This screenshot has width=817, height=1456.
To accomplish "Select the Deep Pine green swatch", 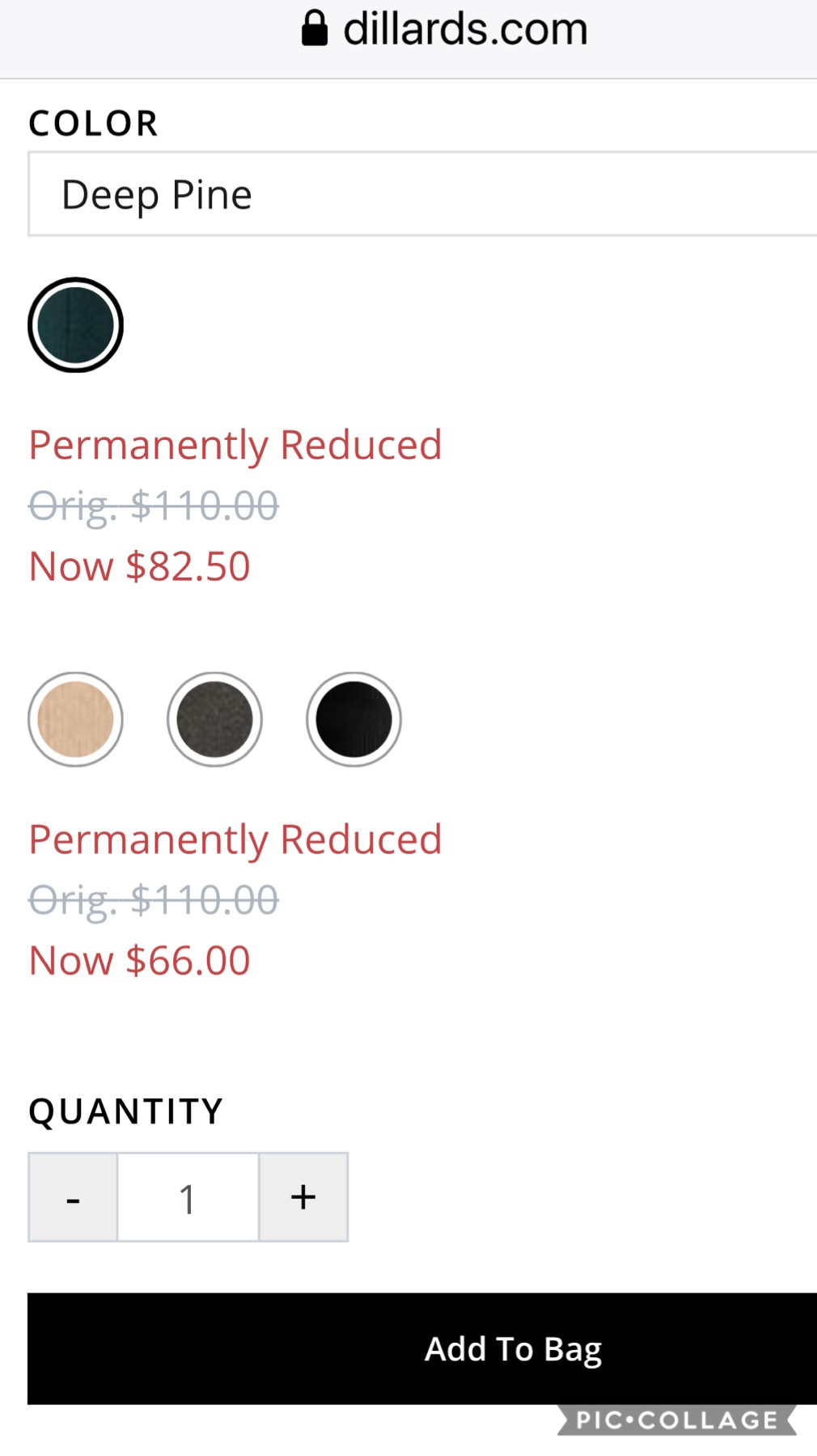I will (x=75, y=325).
